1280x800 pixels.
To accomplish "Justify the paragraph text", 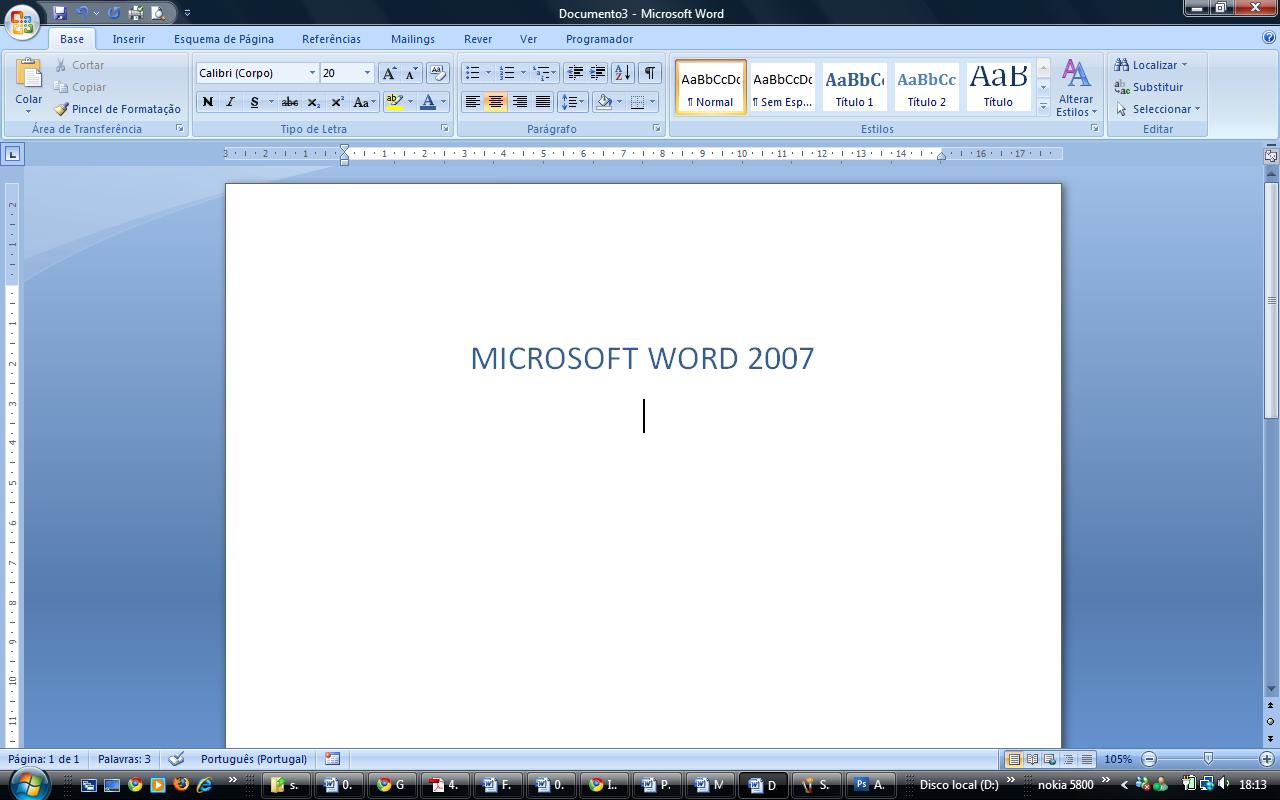I will pyautogui.click(x=543, y=102).
